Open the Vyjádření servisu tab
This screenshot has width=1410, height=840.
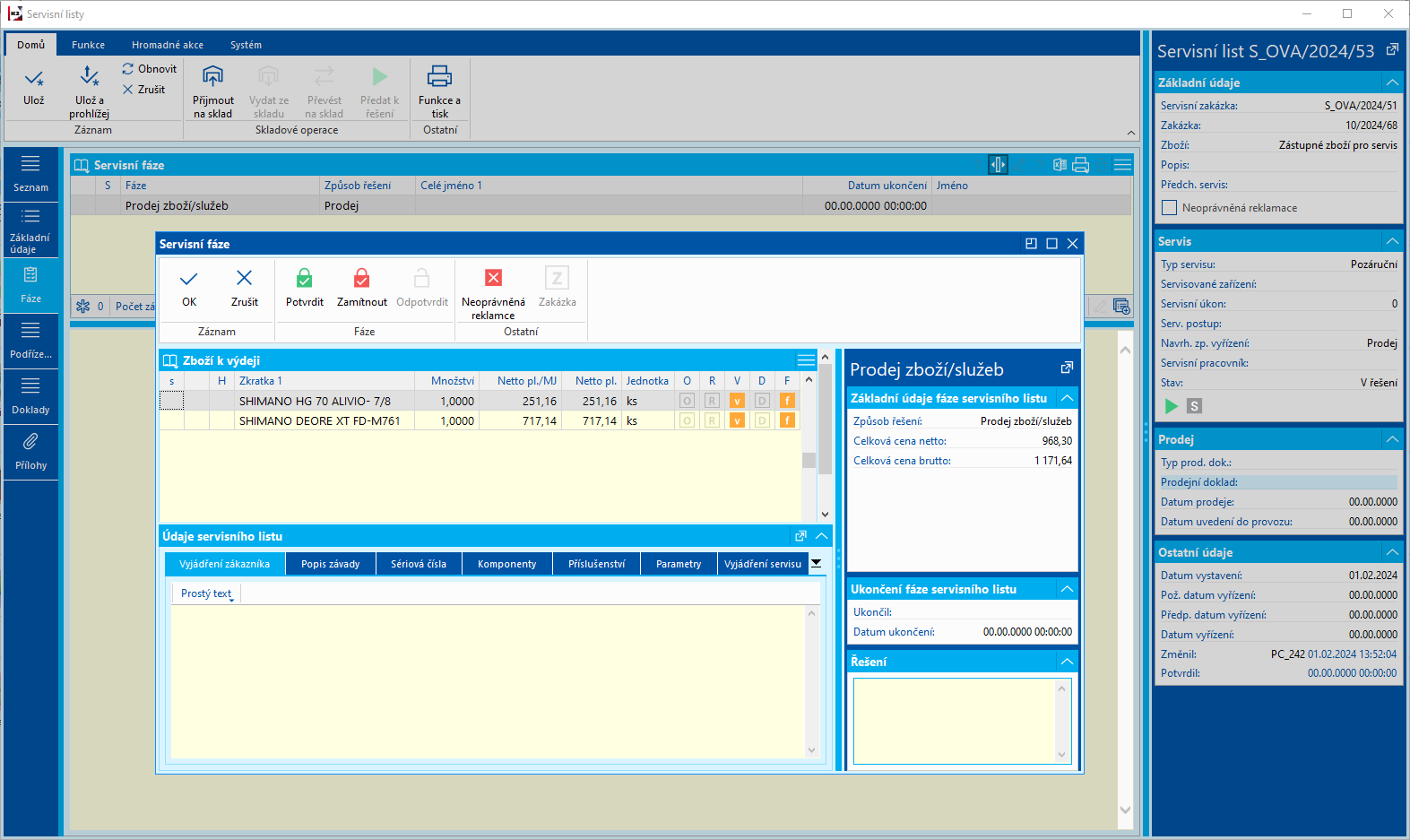pyautogui.click(x=763, y=564)
